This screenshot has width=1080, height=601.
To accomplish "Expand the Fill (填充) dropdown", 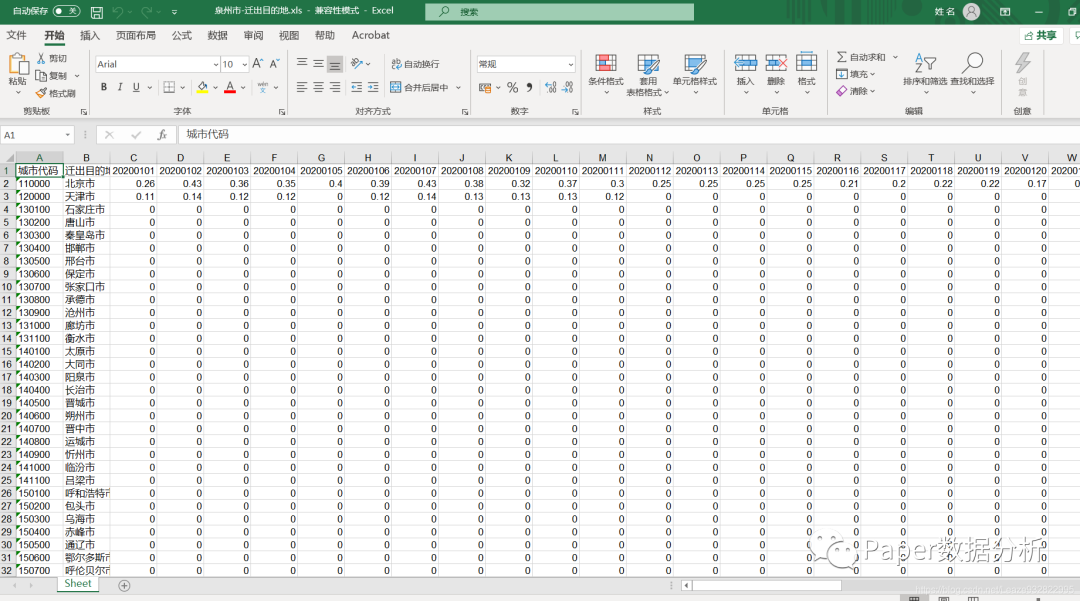I will click(x=872, y=74).
